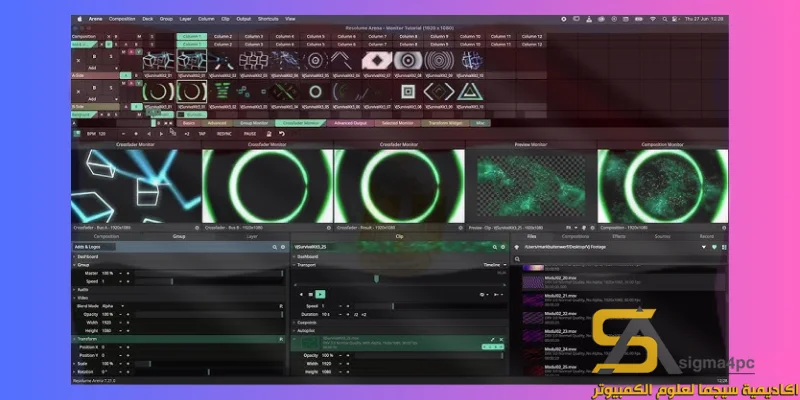800x400 pixels.
Task: Trigger Column 2 header in the top row
Action: coord(223,37)
